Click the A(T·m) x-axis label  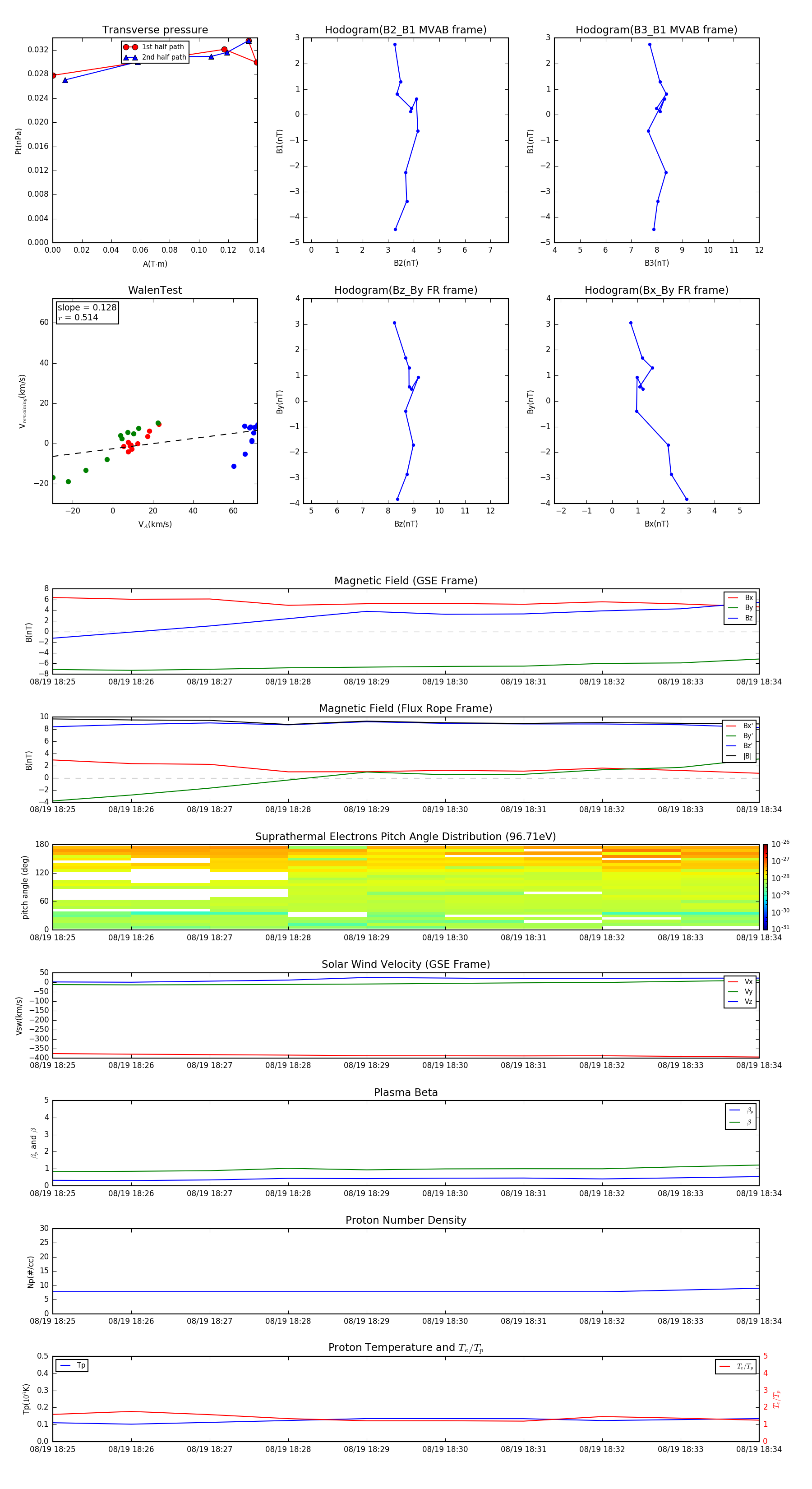pos(155,264)
